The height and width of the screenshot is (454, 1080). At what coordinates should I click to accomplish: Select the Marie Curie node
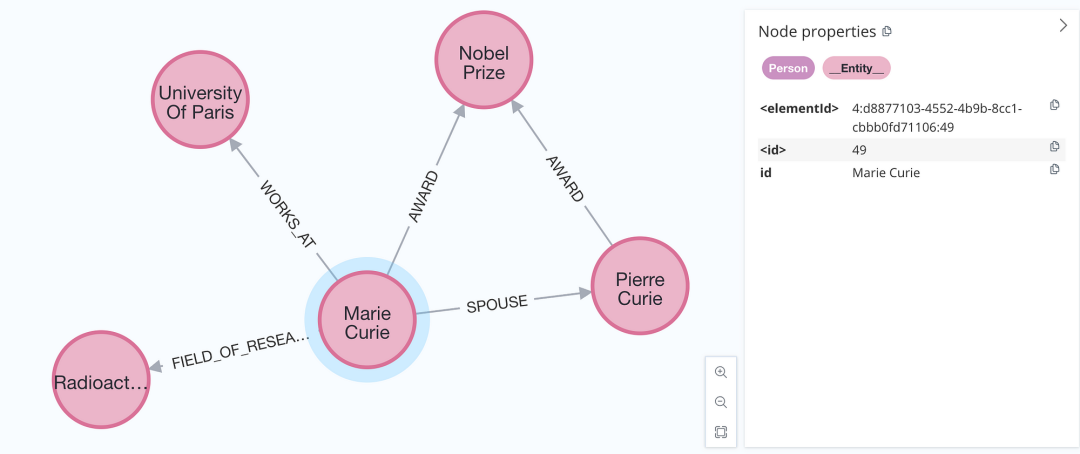(x=367, y=320)
